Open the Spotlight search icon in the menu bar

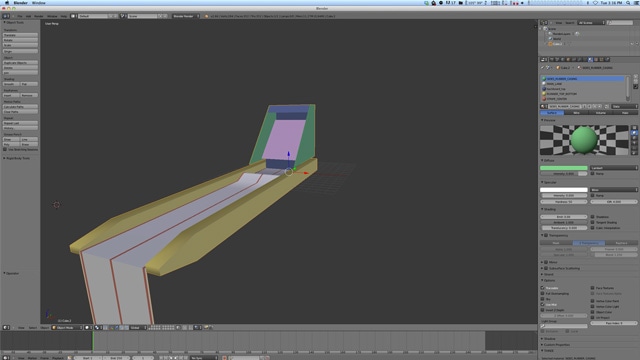pos(629,3)
